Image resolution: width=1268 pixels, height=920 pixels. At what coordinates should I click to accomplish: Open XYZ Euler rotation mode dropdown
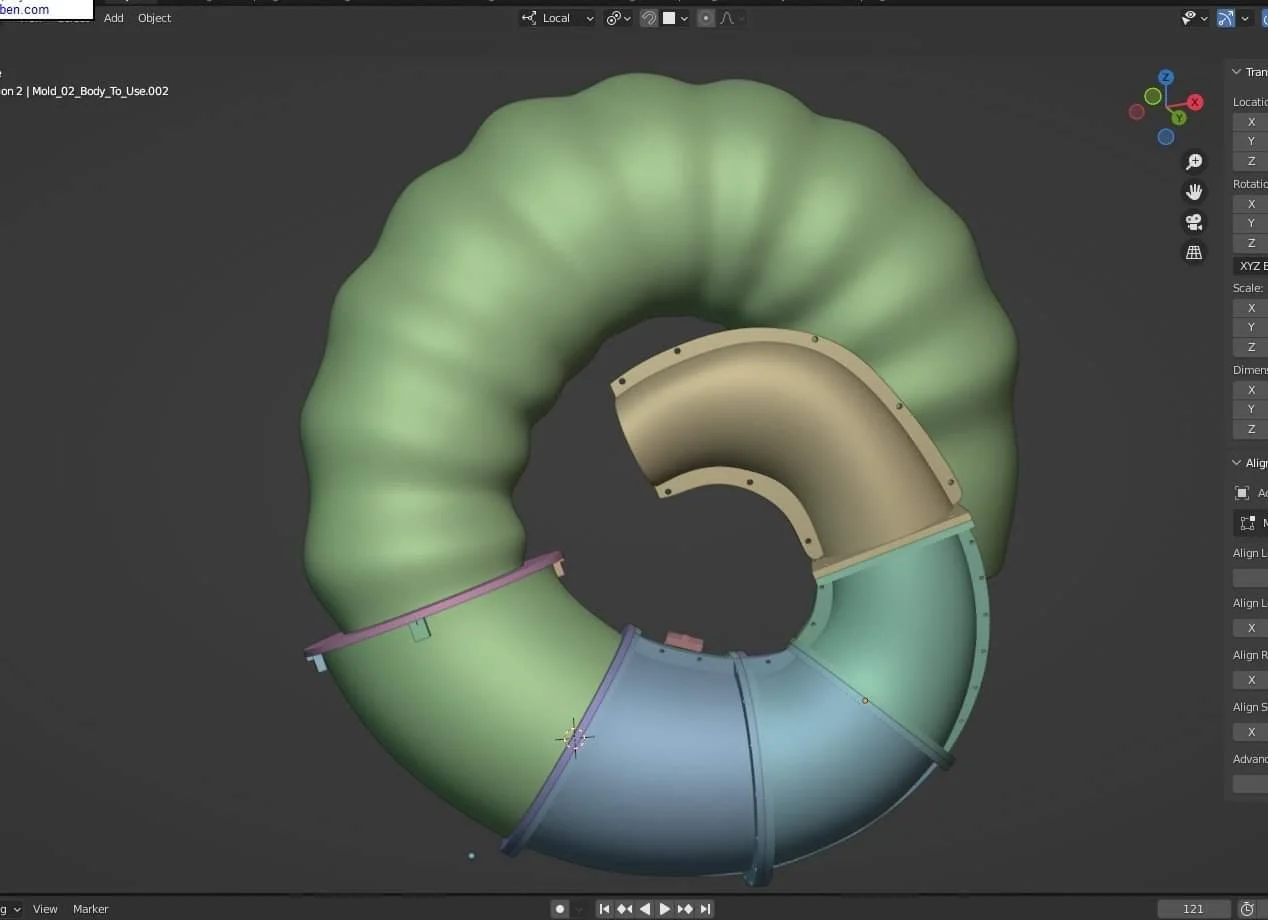point(1250,266)
